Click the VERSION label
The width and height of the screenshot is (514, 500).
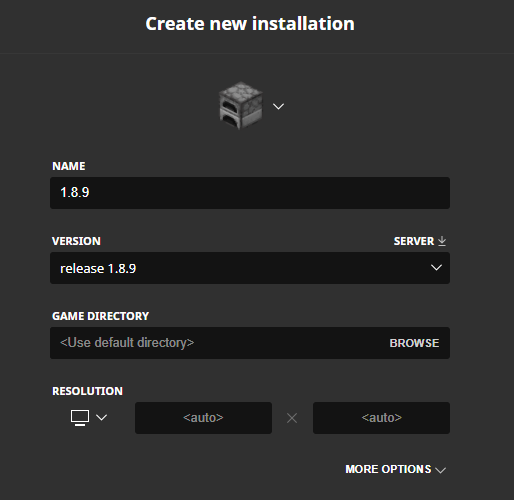click(76, 241)
